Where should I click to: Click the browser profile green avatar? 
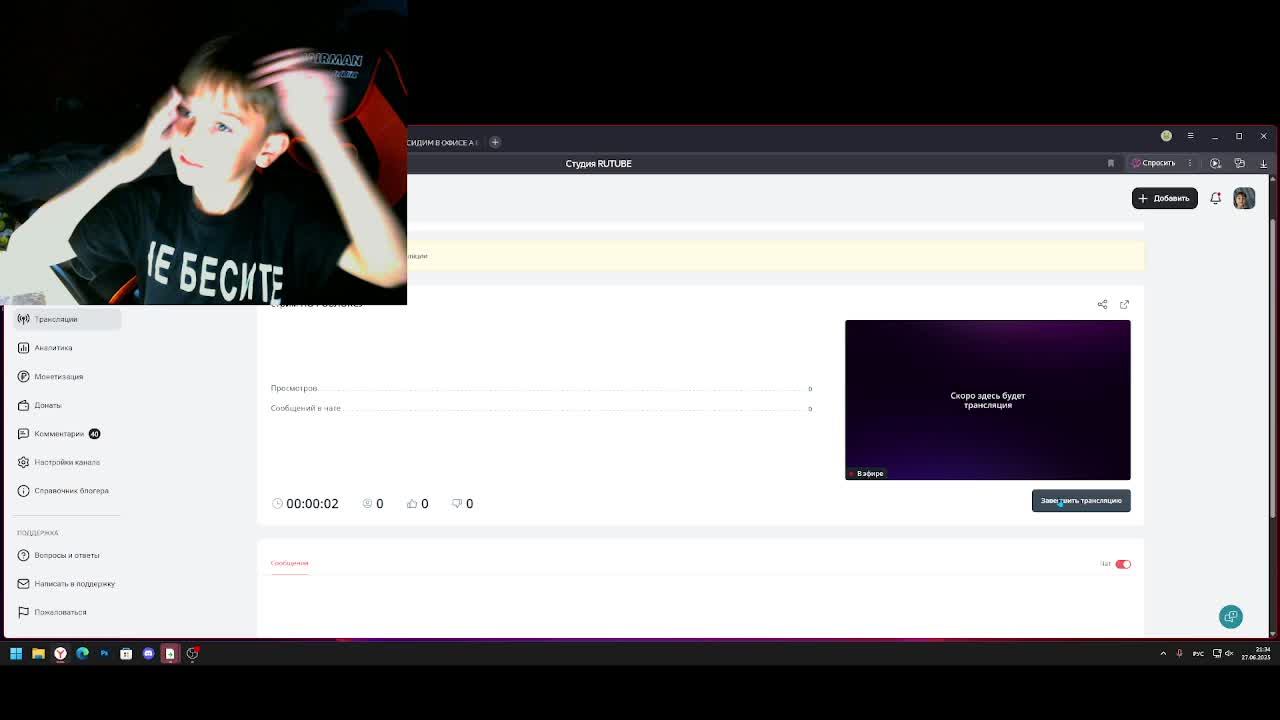[x=1166, y=136]
